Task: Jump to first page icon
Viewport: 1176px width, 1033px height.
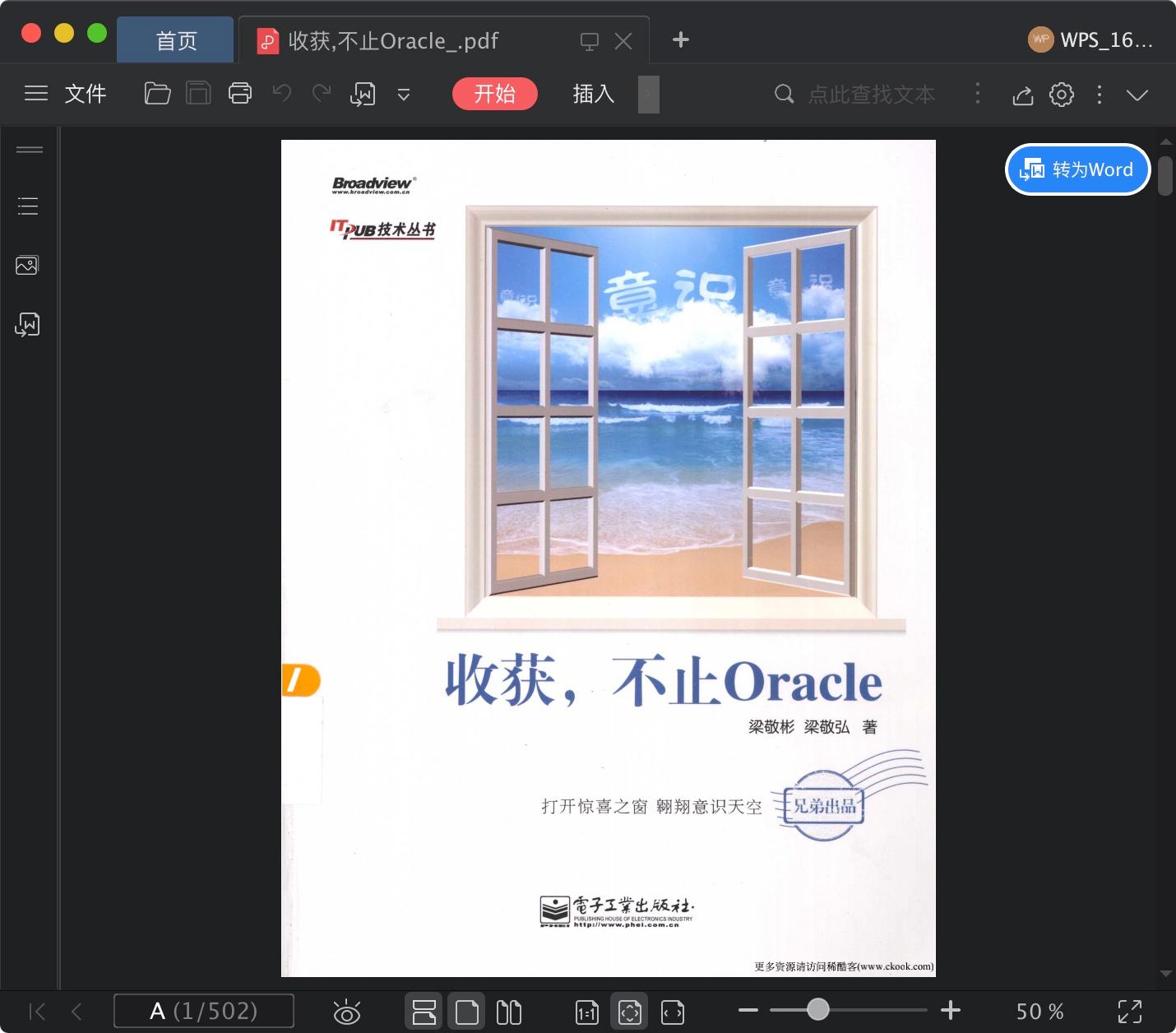Action: pyautogui.click(x=37, y=1011)
